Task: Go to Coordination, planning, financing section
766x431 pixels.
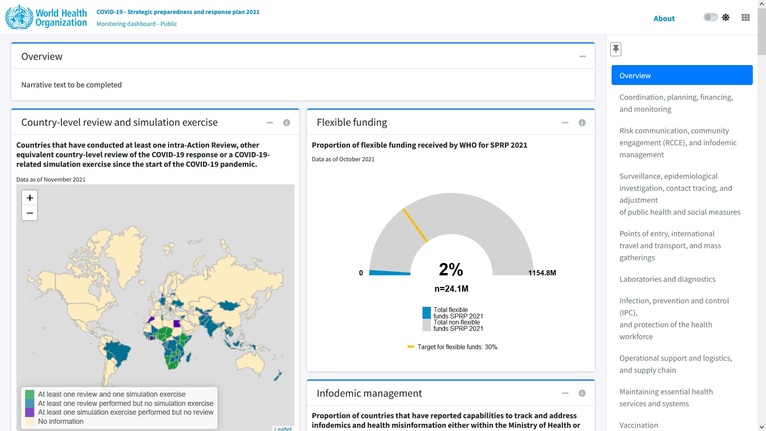Action: [682, 103]
